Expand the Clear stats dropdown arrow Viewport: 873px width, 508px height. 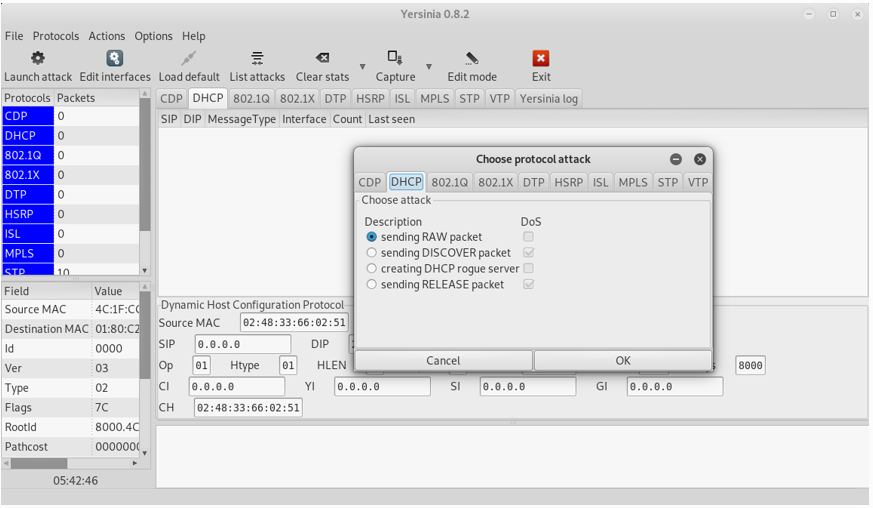(362, 67)
